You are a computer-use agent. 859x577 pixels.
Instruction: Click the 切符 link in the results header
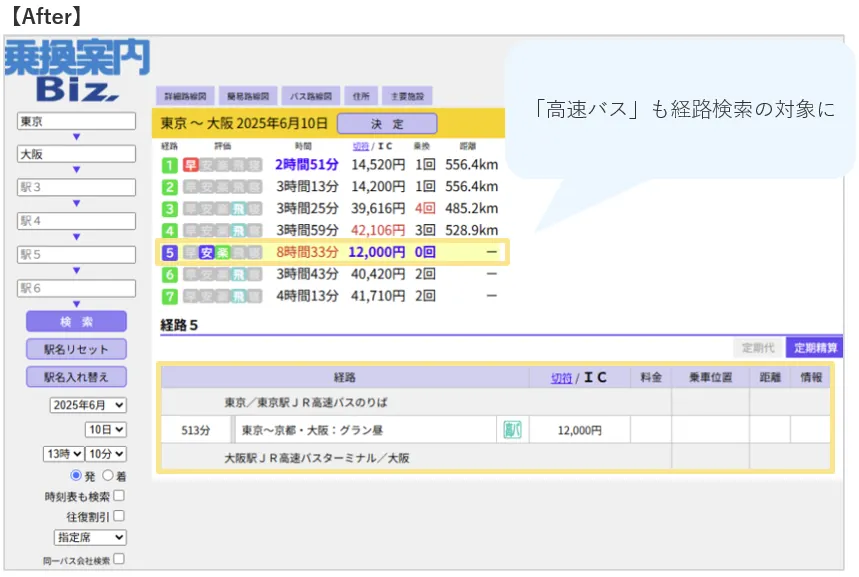(360, 145)
